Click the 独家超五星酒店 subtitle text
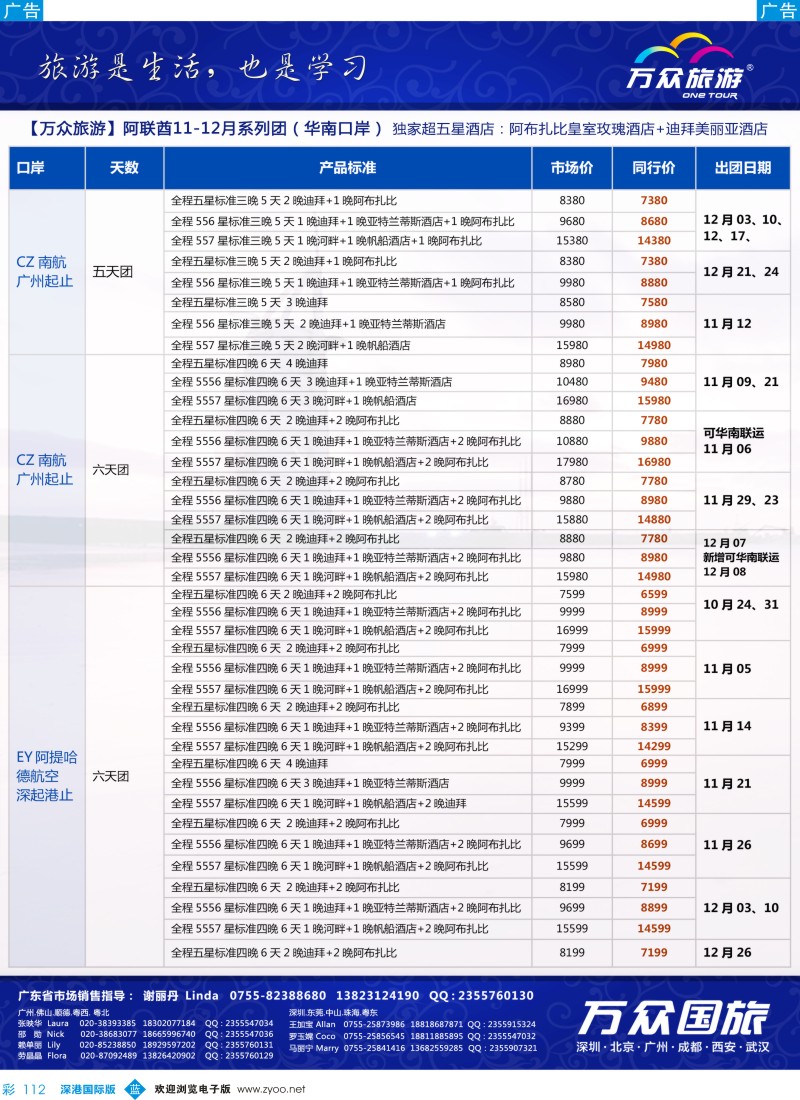This screenshot has height=1100, width=800. click(580, 129)
